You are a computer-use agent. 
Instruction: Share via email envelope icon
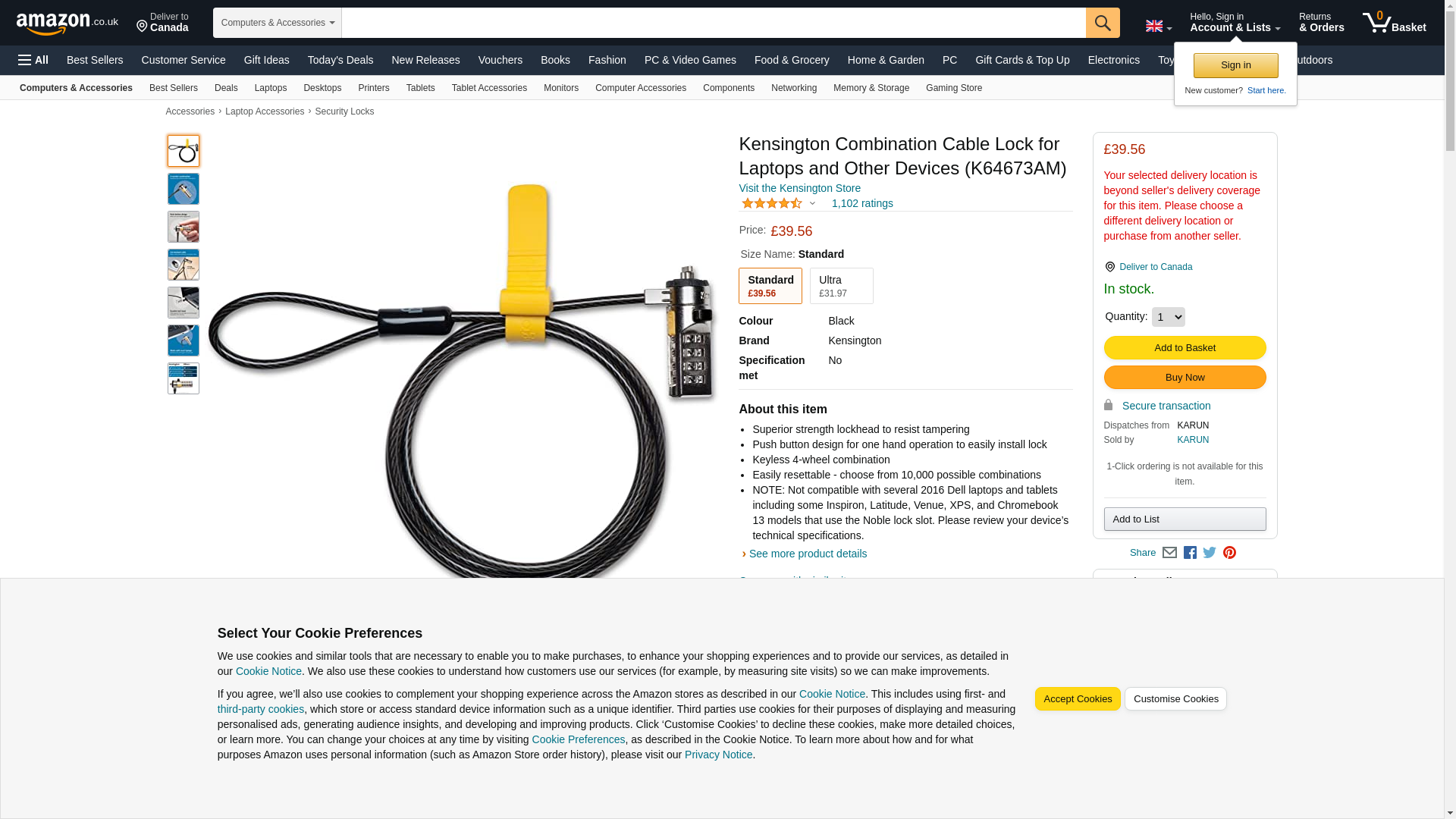point(1169,553)
